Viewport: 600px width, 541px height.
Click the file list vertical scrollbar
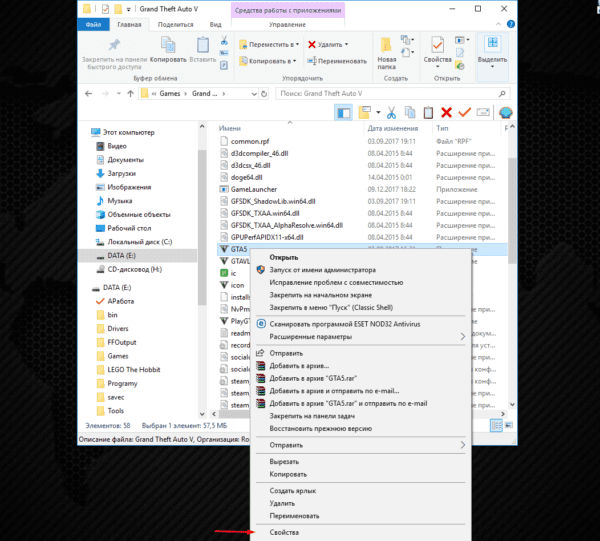(512, 210)
